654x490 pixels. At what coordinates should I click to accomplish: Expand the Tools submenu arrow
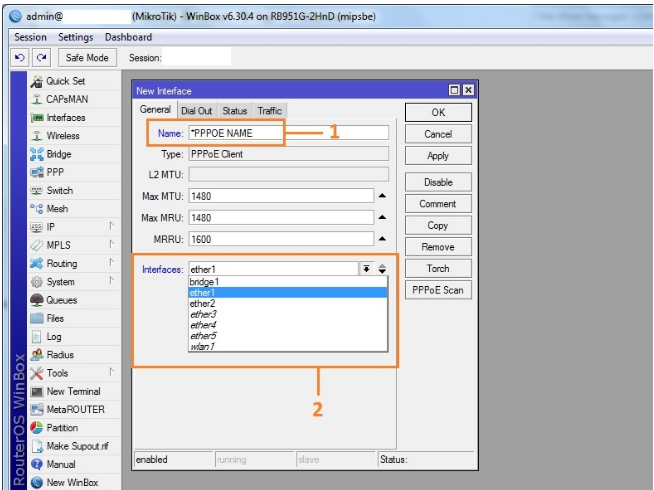tap(111, 372)
